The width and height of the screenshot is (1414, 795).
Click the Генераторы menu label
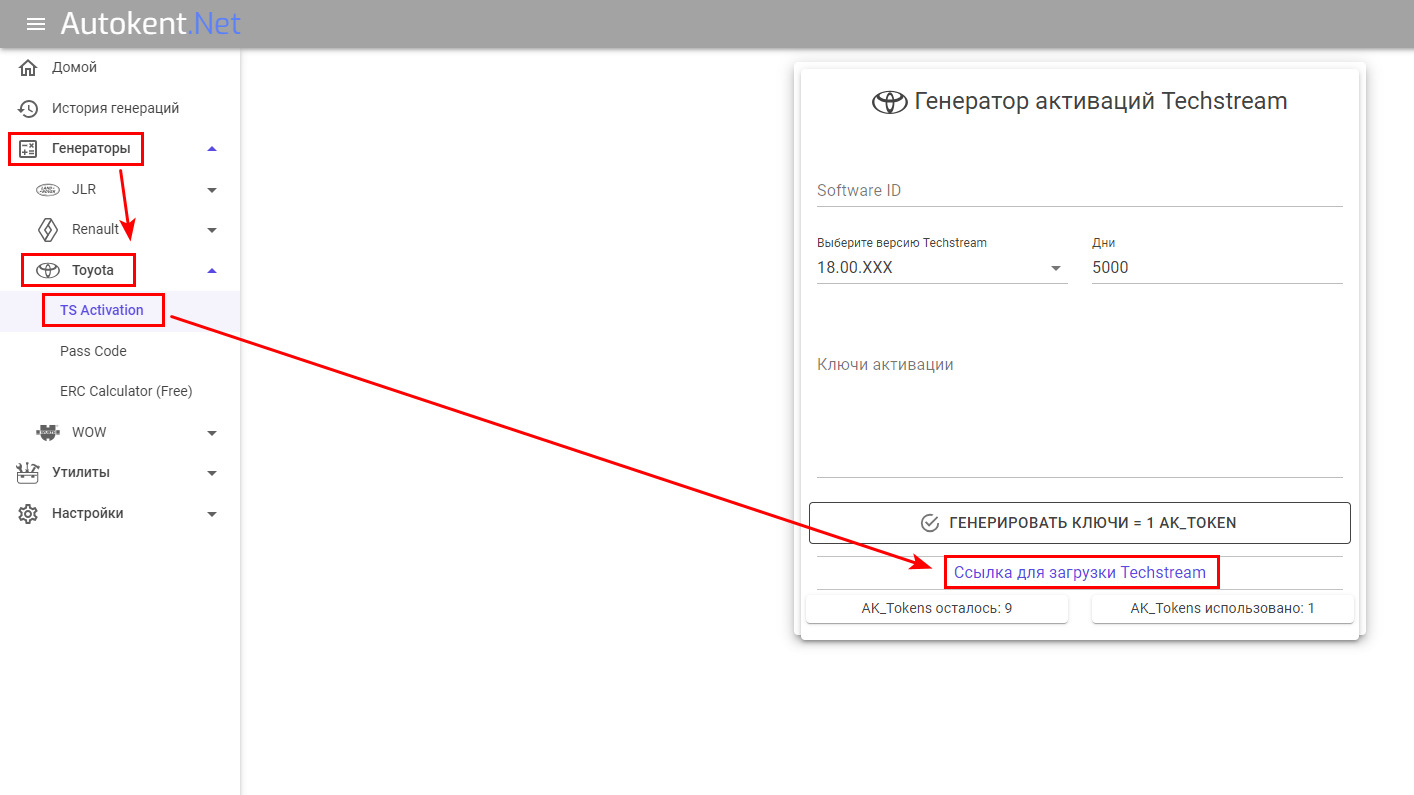(91, 149)
